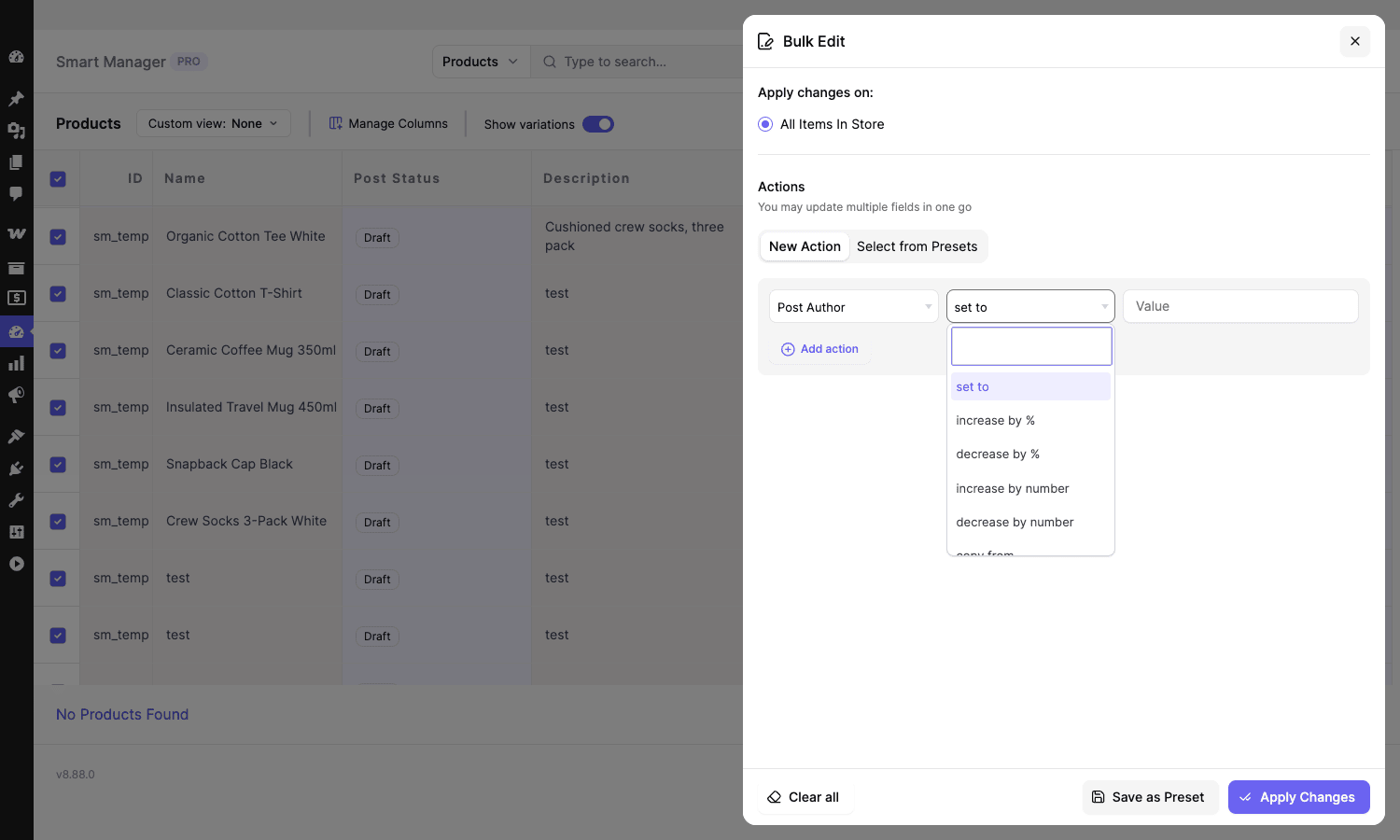Close the Bulk Edit panel
This screenshot has height=840, width=1400.
(1355, 41)
